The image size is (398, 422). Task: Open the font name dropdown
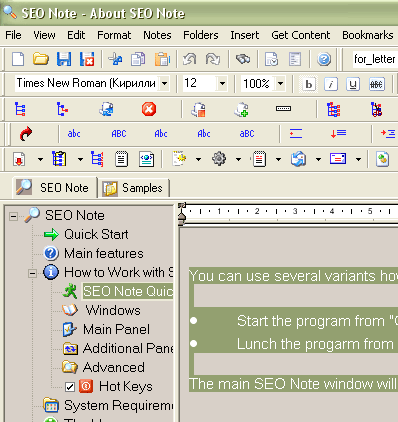tap(164, 83)
